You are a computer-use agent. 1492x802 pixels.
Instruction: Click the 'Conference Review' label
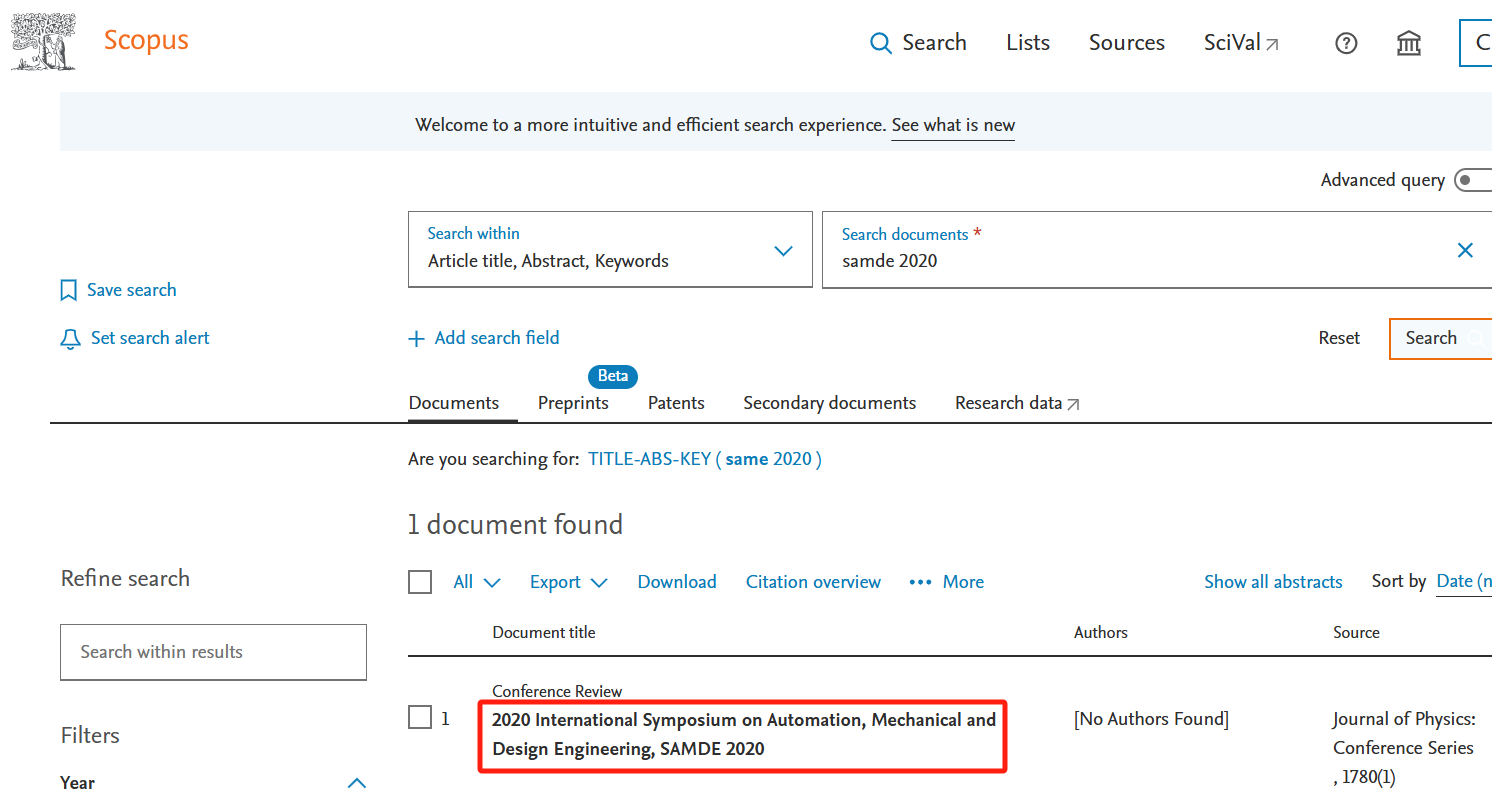(x=557, y=692)
